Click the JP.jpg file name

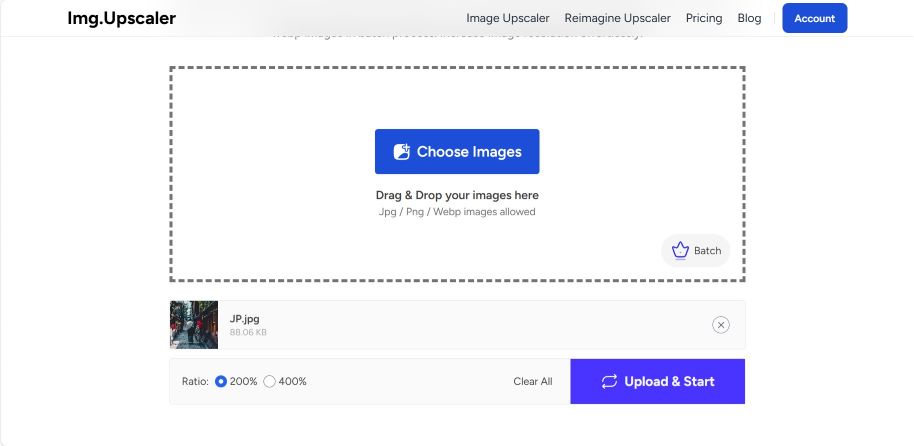[x=245, y=319]
